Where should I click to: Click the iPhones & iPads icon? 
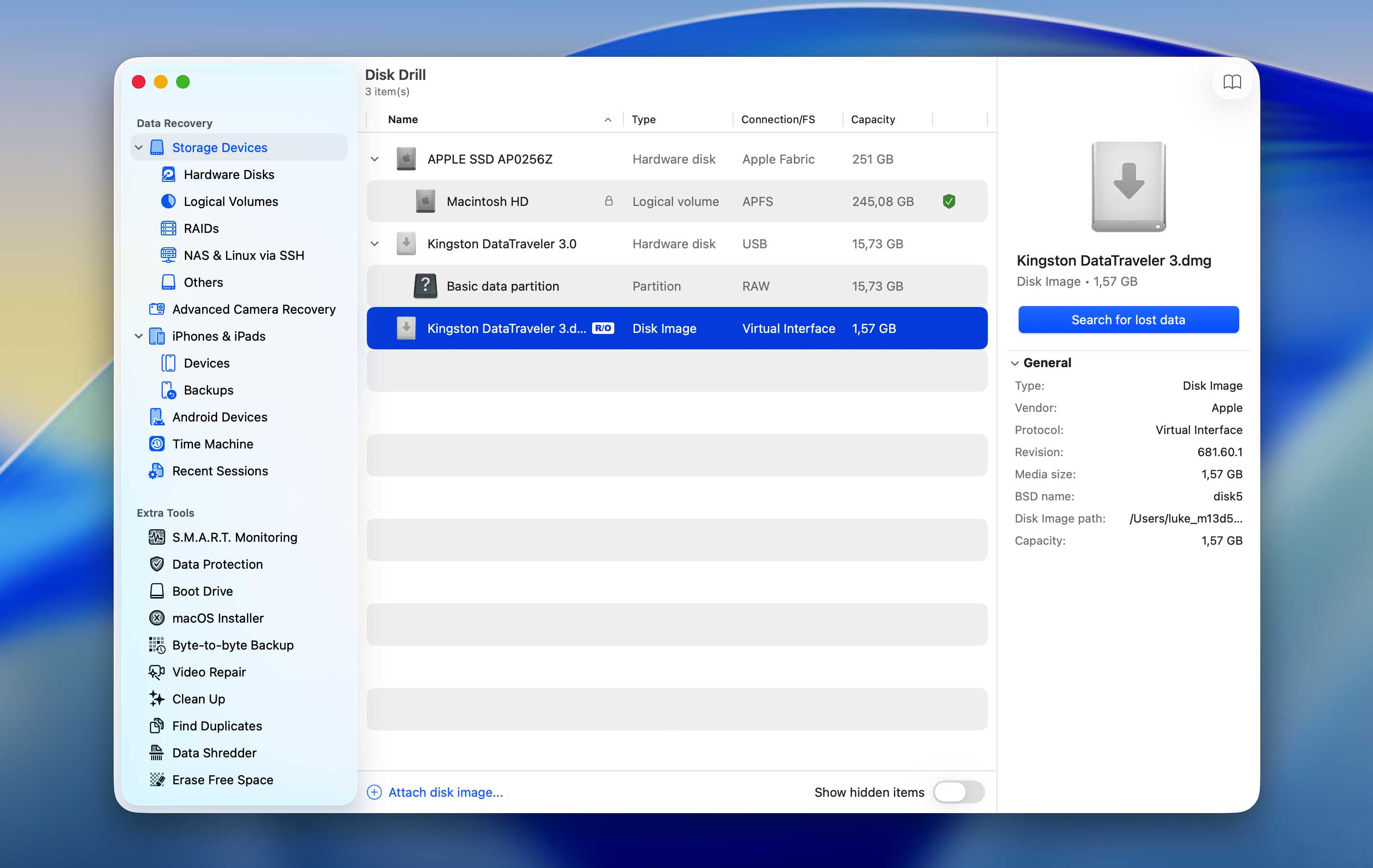157,336
